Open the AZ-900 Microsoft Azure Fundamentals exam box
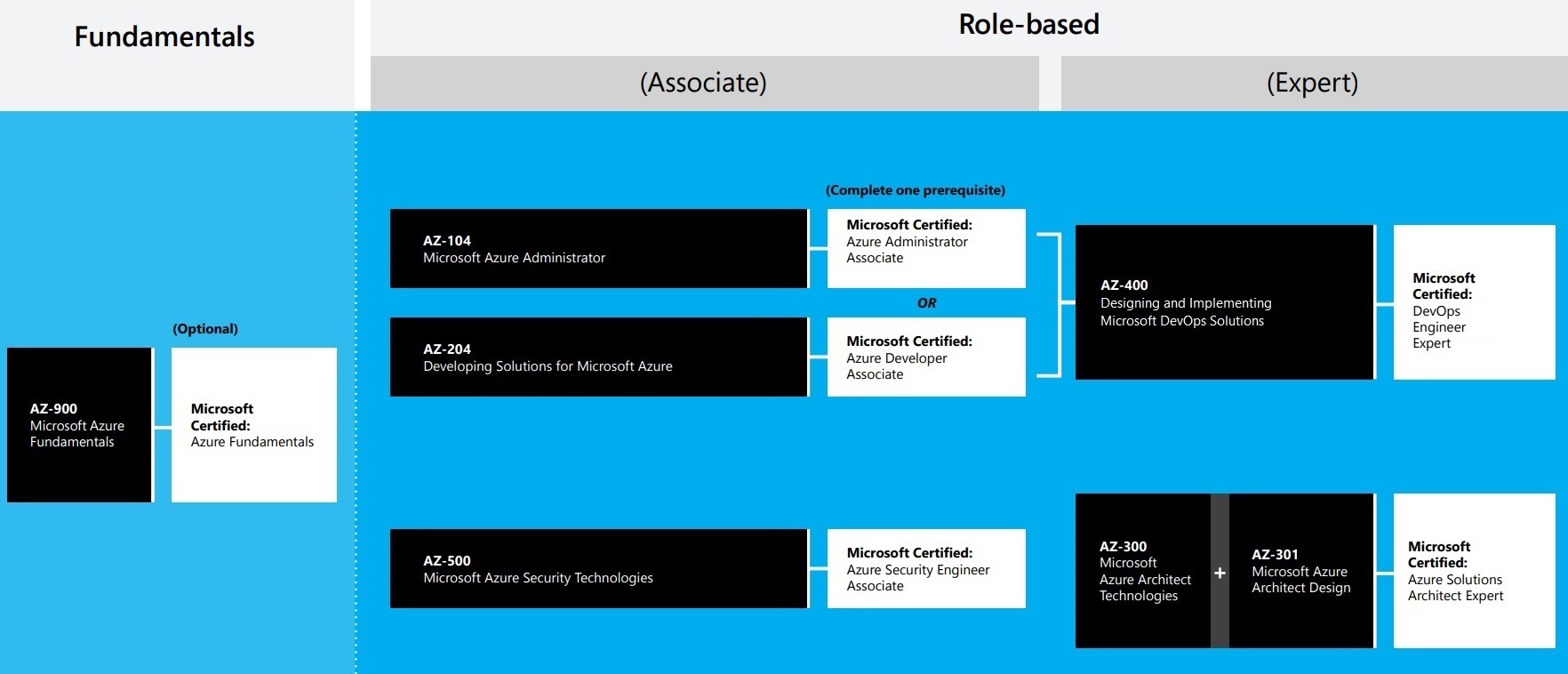The width and height of the screenshot is (1568, 674). coord(80,425)
